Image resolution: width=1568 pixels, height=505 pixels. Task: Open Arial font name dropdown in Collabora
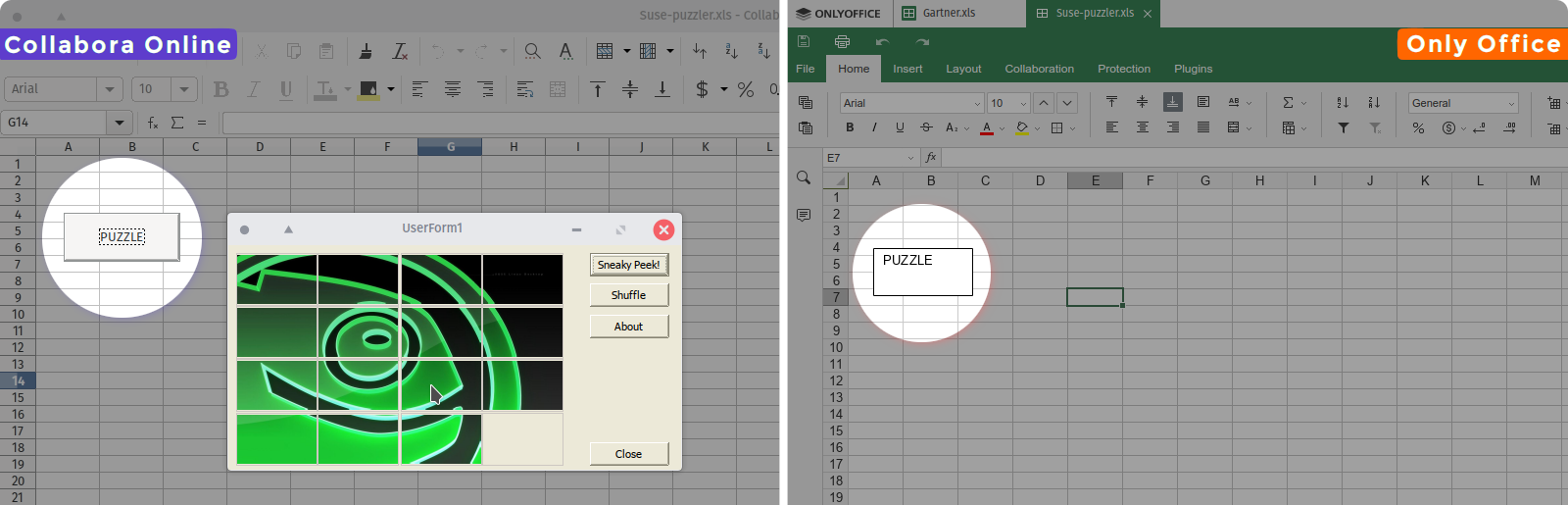(x=110, y=89)
